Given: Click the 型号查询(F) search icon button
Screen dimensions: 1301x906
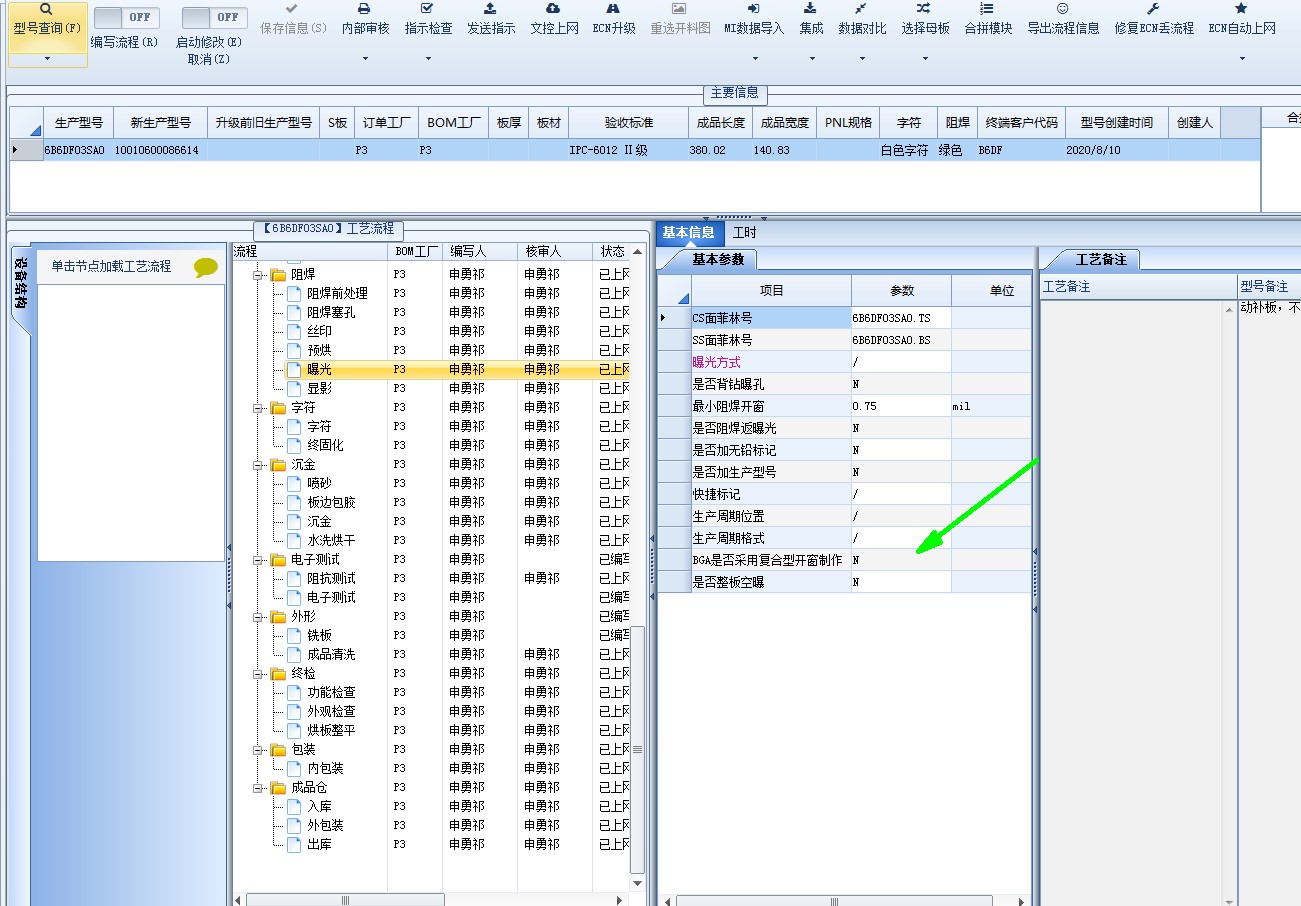Looking at the screenshot, I should 46,9.
